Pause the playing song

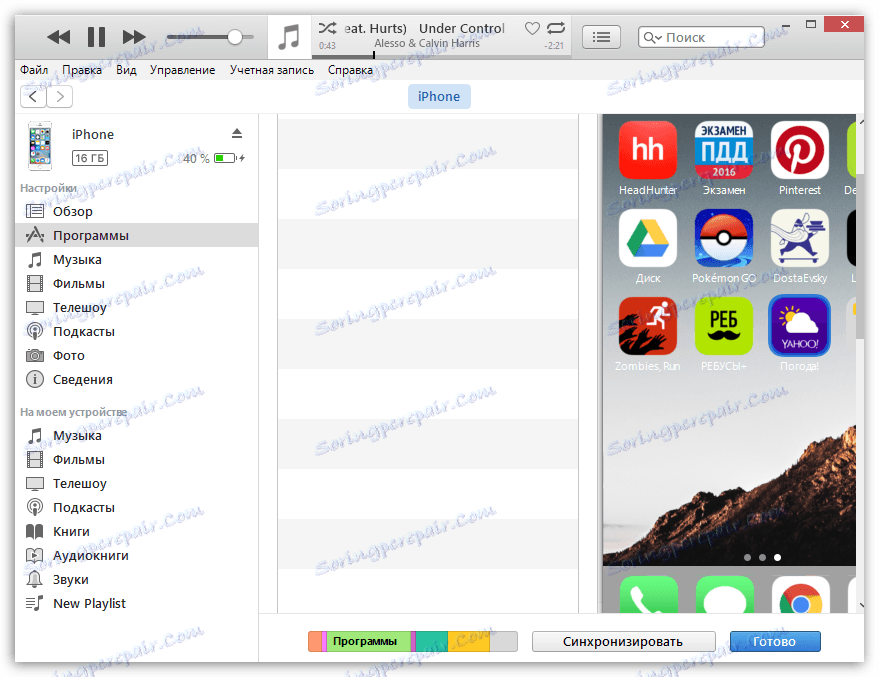tap(96, 37)
